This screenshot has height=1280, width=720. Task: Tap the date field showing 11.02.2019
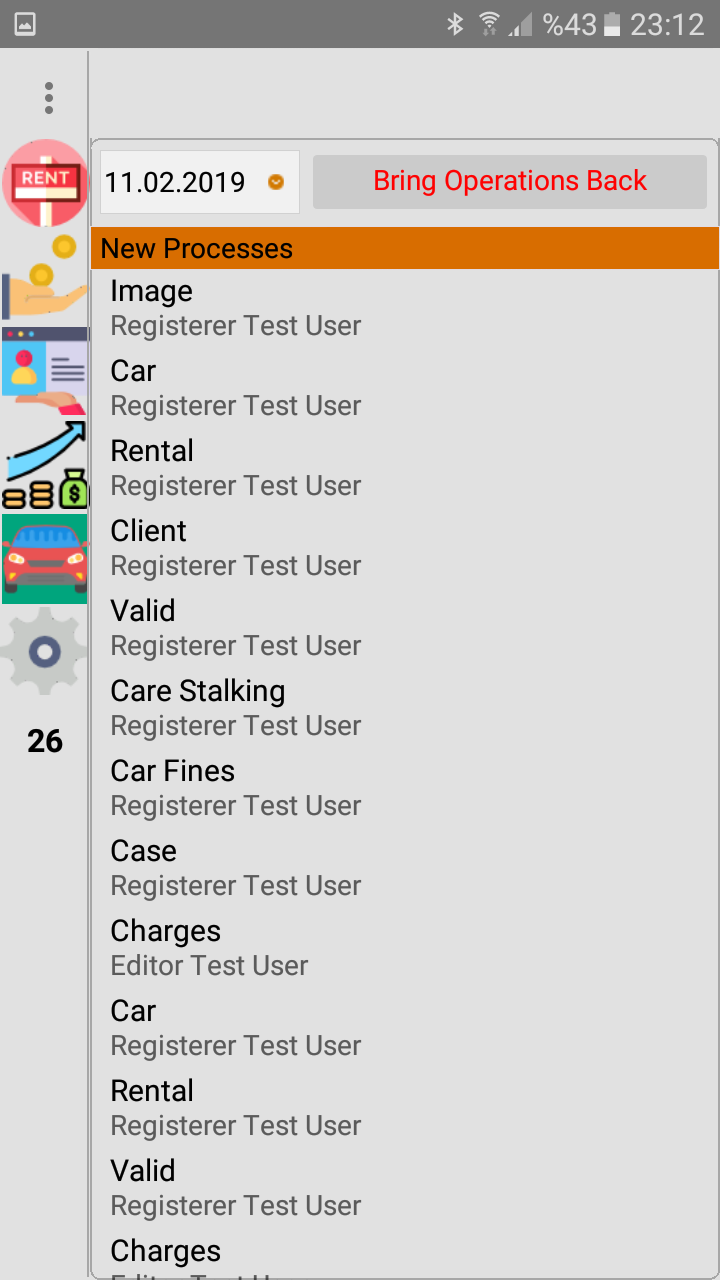point(175,183)
